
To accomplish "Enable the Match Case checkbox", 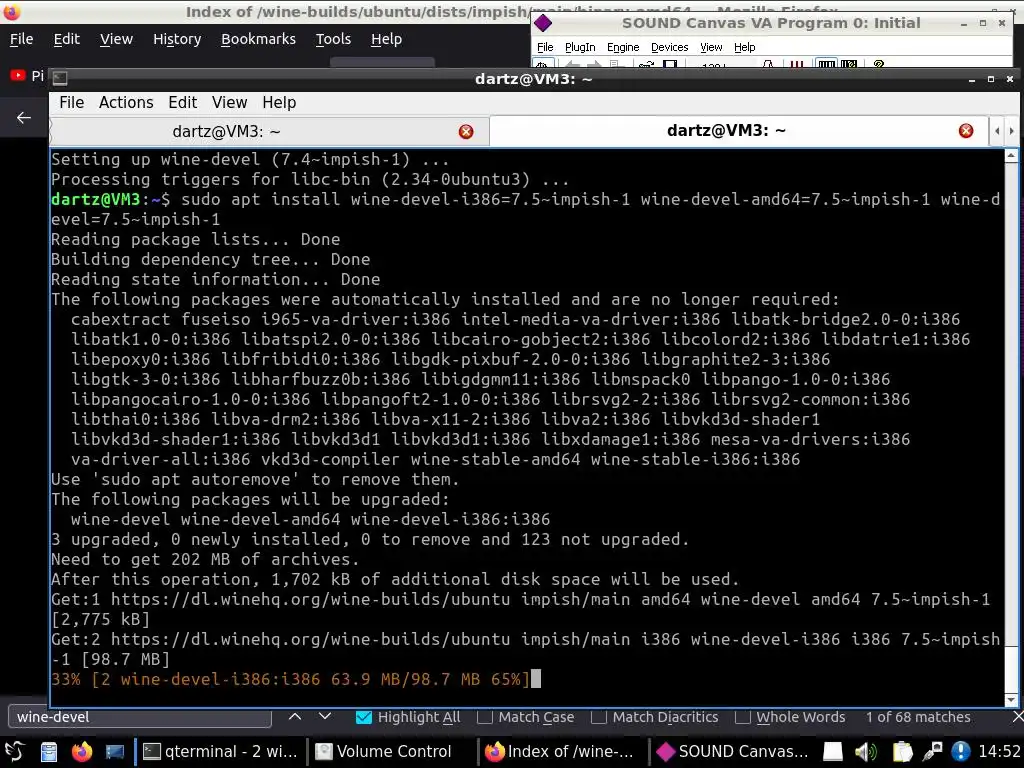I will click(485, 717).
